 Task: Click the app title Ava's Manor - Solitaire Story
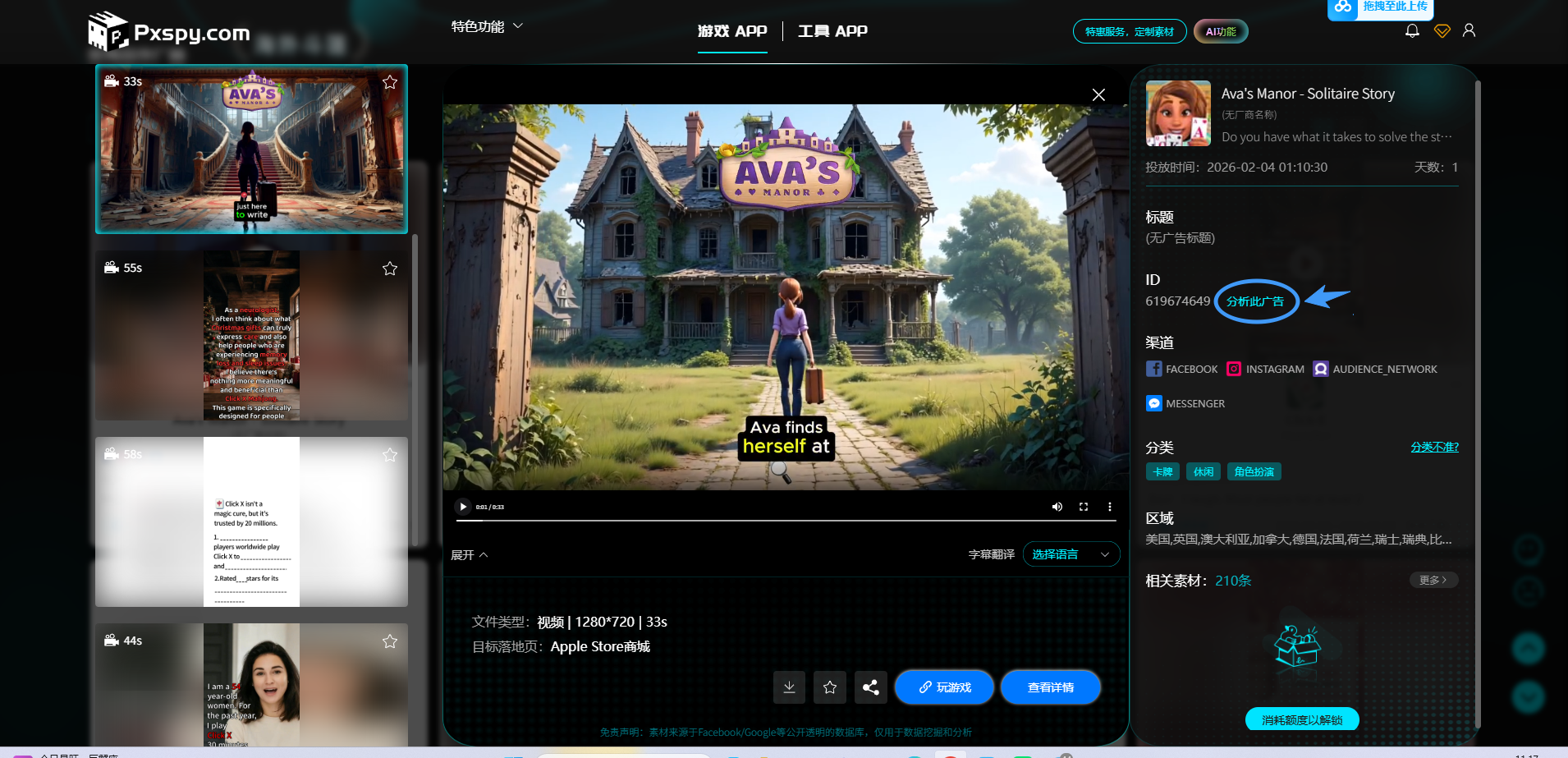pyautogui.click(x=1308, y=94)
